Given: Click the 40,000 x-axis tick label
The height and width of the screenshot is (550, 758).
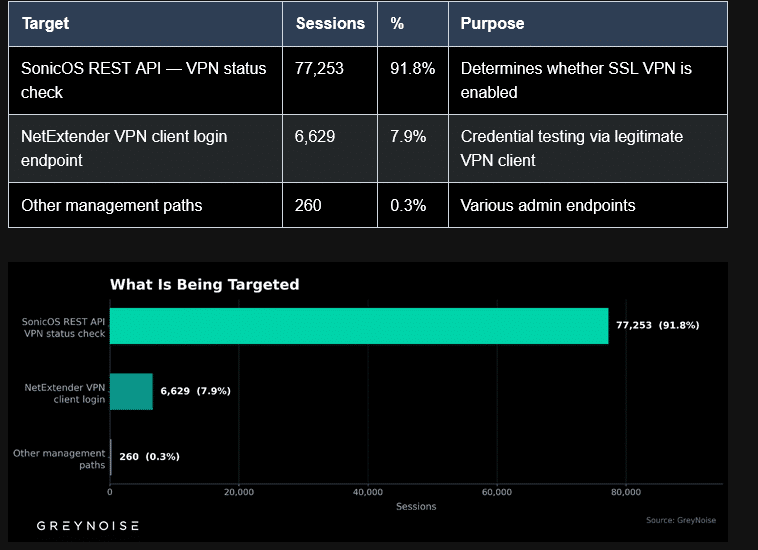Looking at the screenshot, I should (368, 492).
